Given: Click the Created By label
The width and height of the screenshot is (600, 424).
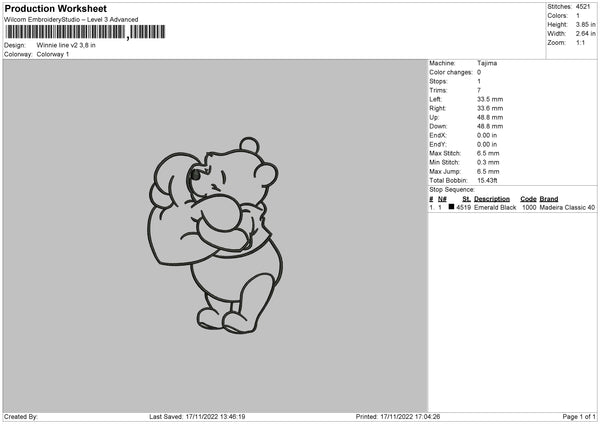Looking at the screenshot, I should pyautogui.click(x=21, y=417).
